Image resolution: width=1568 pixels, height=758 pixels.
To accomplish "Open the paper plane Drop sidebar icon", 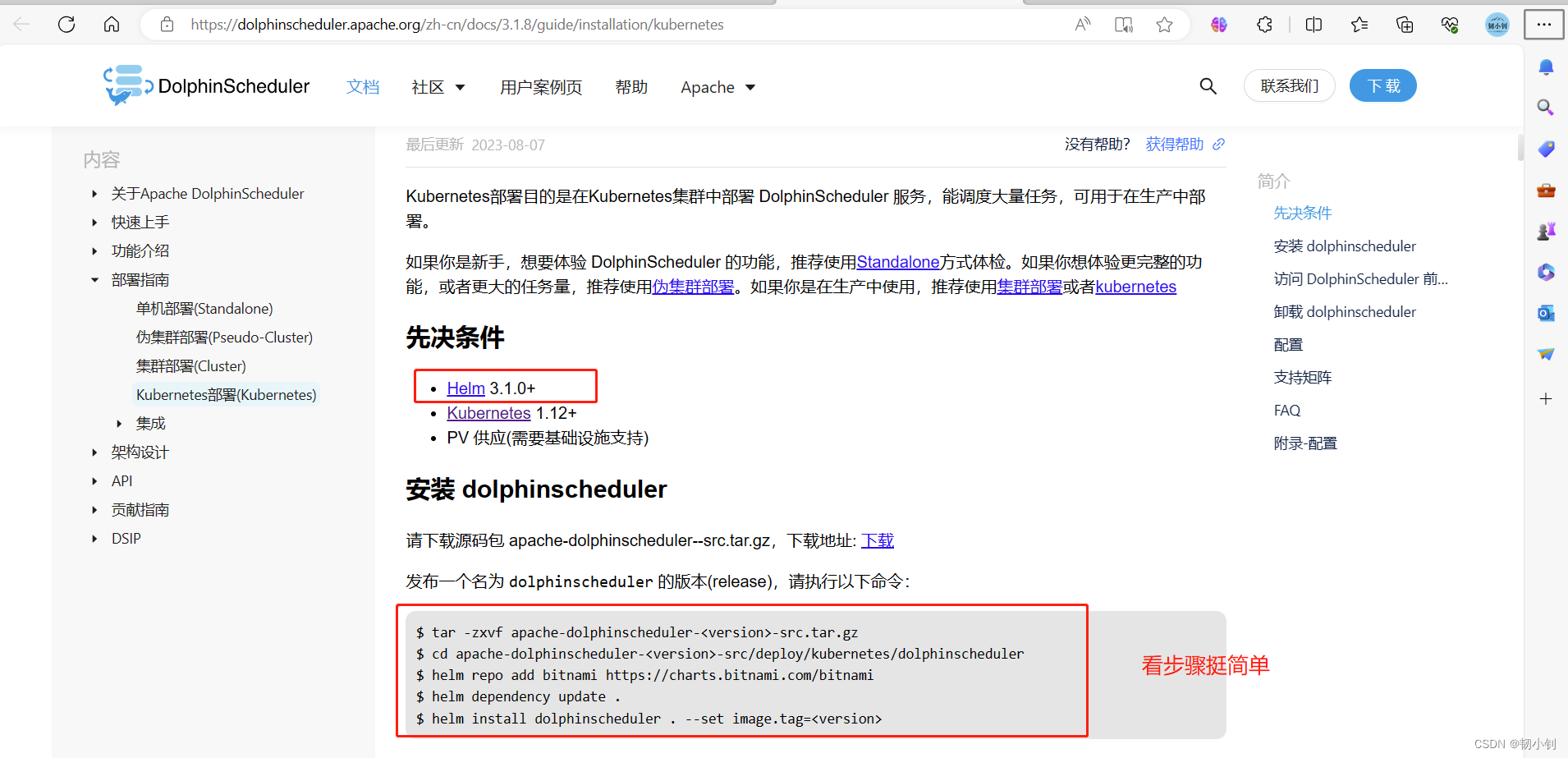I will pyautogui.click(x=1546, y=354).
